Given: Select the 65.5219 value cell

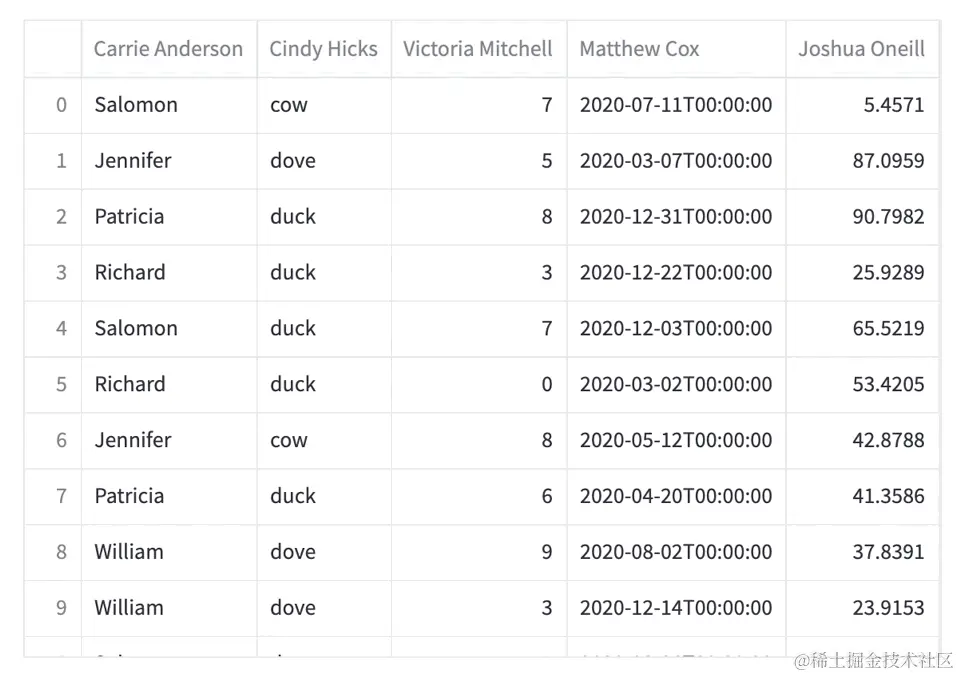Looking at the screenshot, I should (888, 329).
